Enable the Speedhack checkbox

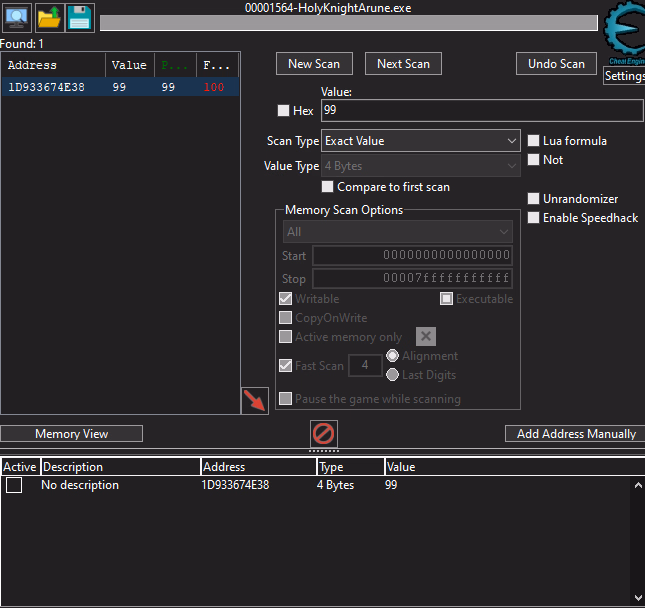point(534,218)
